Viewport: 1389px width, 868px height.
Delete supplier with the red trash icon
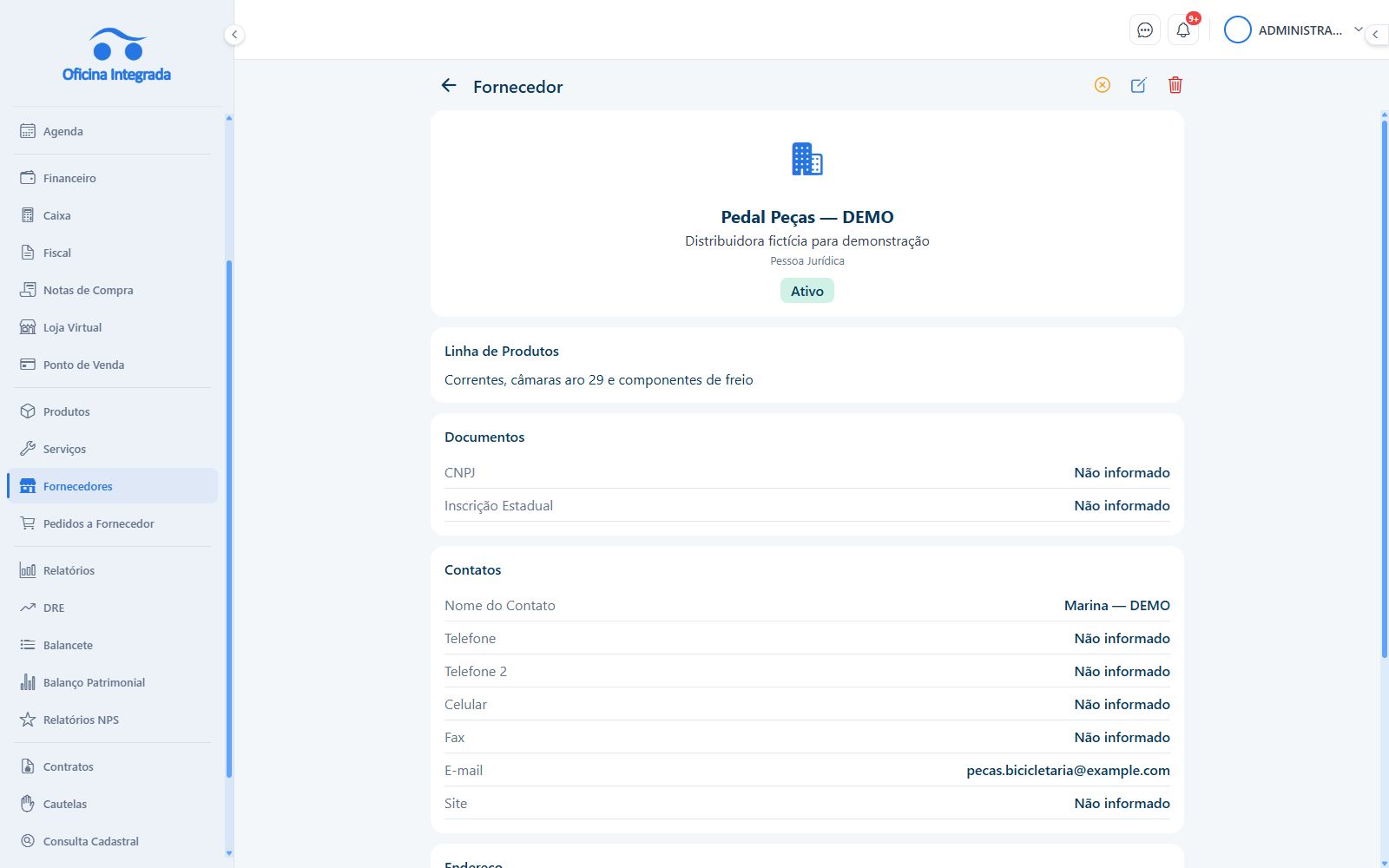1175,85
